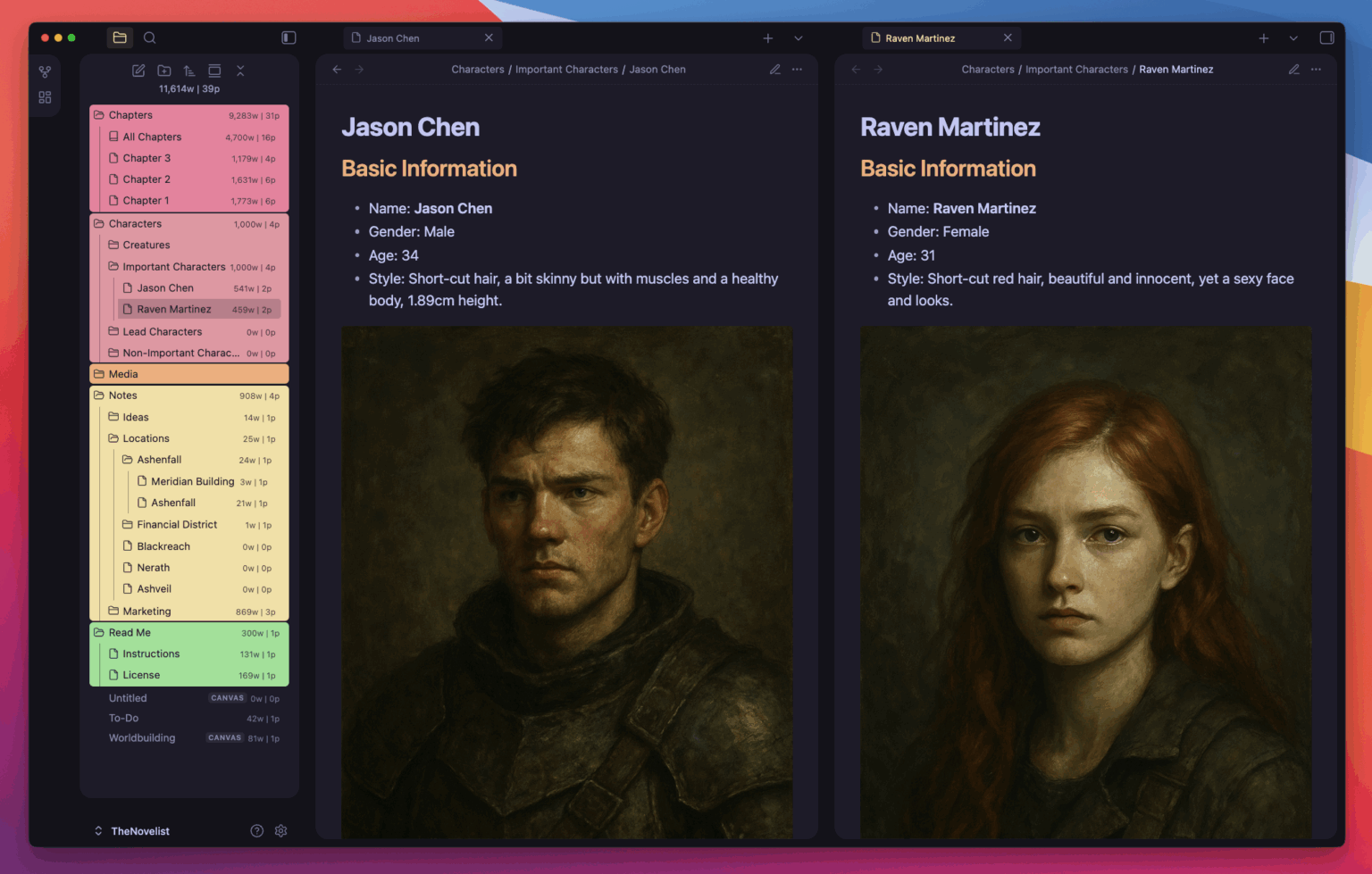Open the Worldbuilding canvas file
1372x874 pixels.
142,738
